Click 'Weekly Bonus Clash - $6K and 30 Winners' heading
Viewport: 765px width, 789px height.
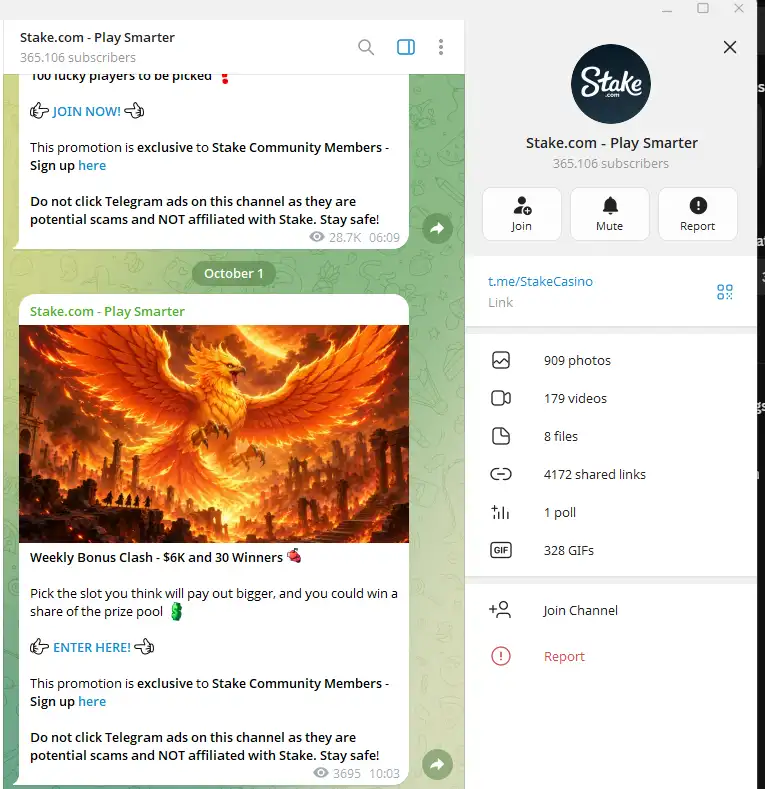click(157, 558)
